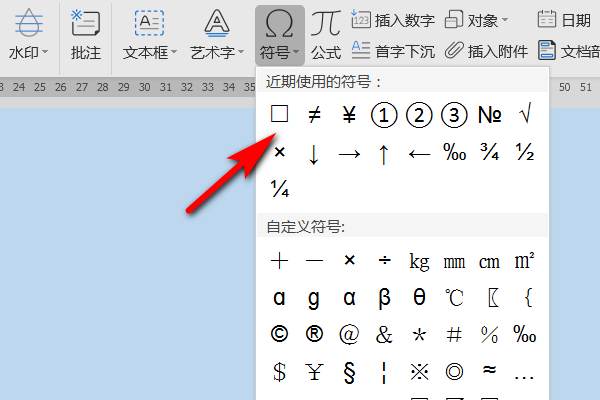Insert the ‰ symbol from custom symbols
Image resolution: width=600 pixels, height=400 pixels.
click(525, 334)
